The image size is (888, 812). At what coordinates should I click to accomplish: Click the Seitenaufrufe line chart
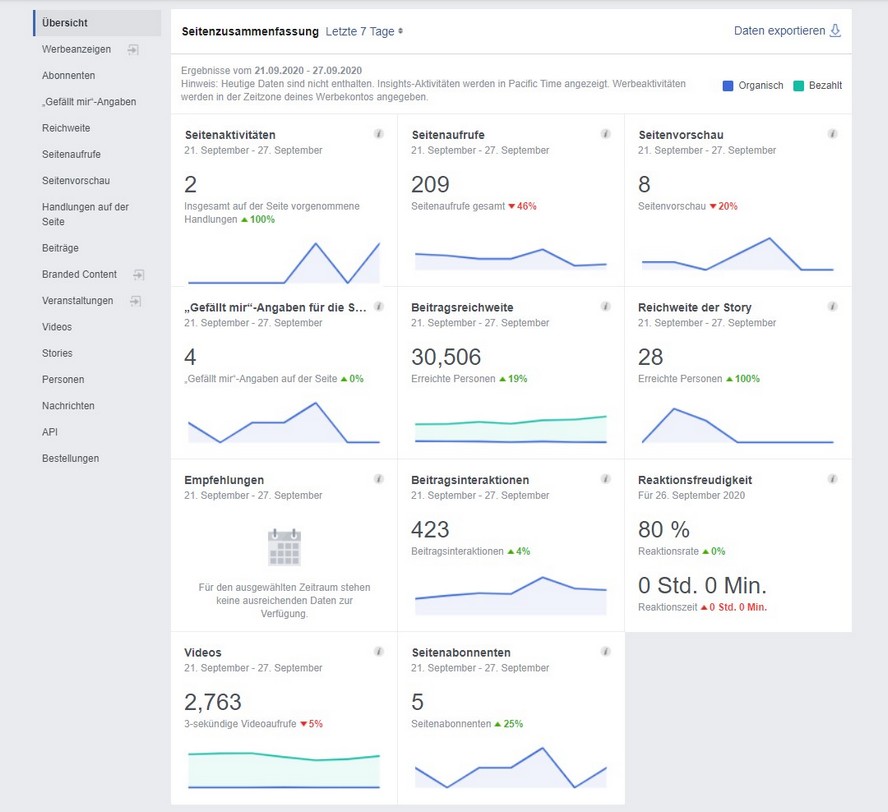tap(511, 258)
